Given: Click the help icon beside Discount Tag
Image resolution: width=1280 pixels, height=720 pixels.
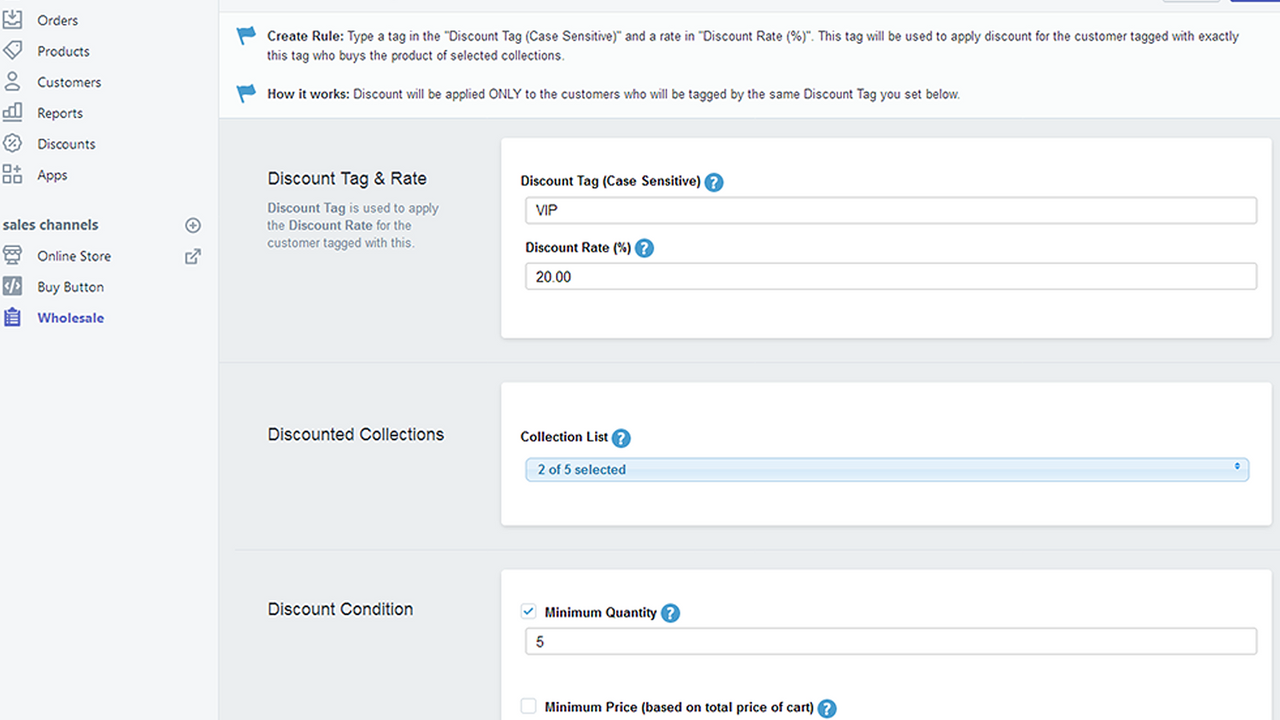Looking at the screenshot, I should [714, 182].
